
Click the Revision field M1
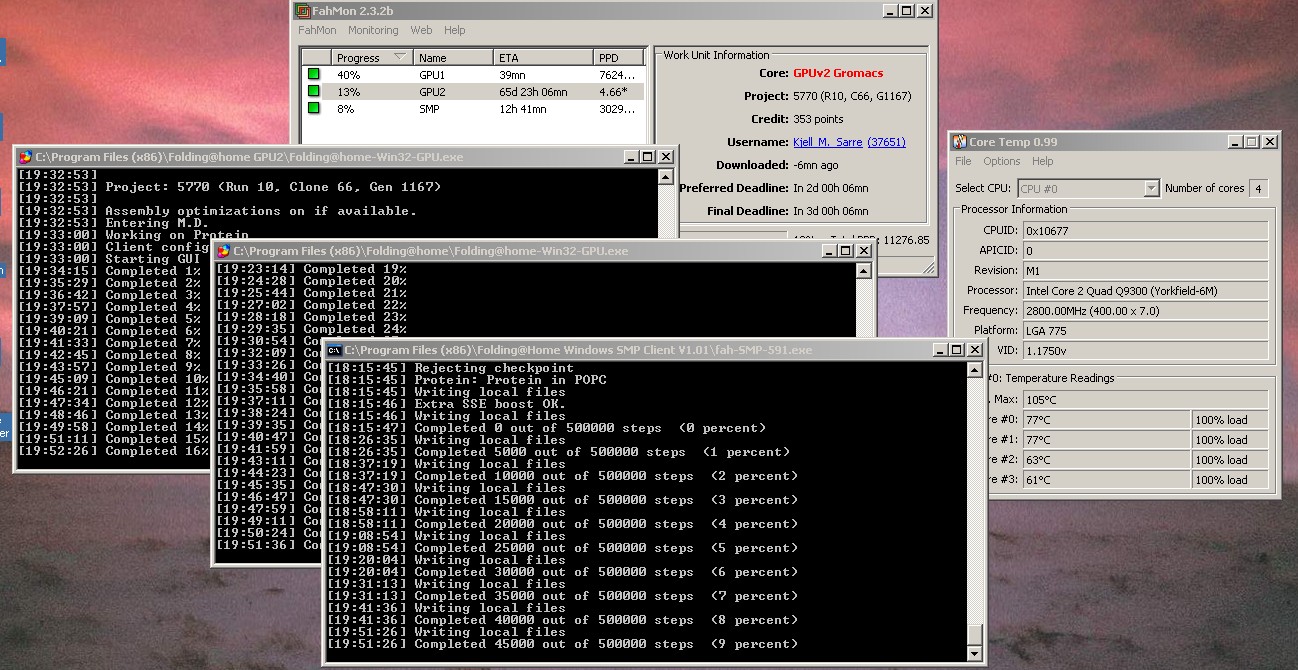[x=1145, y=271]
